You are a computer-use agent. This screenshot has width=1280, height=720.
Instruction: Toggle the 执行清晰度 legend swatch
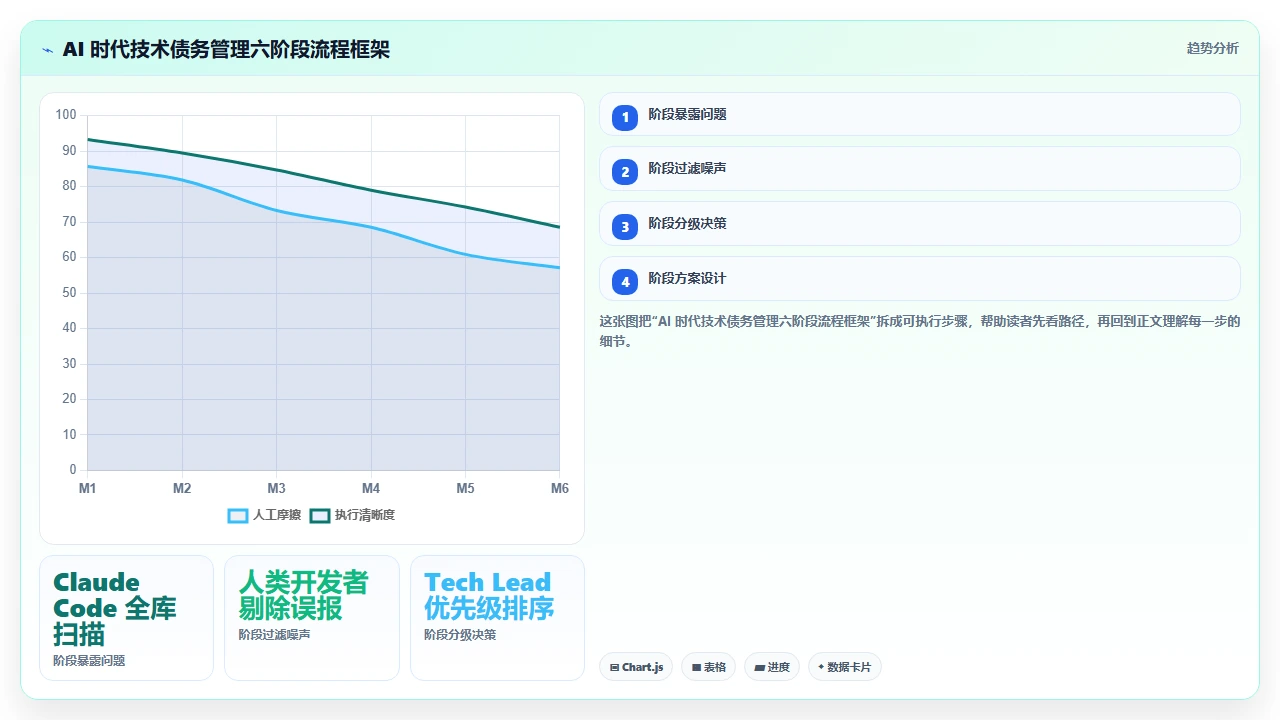coord(320,515)
